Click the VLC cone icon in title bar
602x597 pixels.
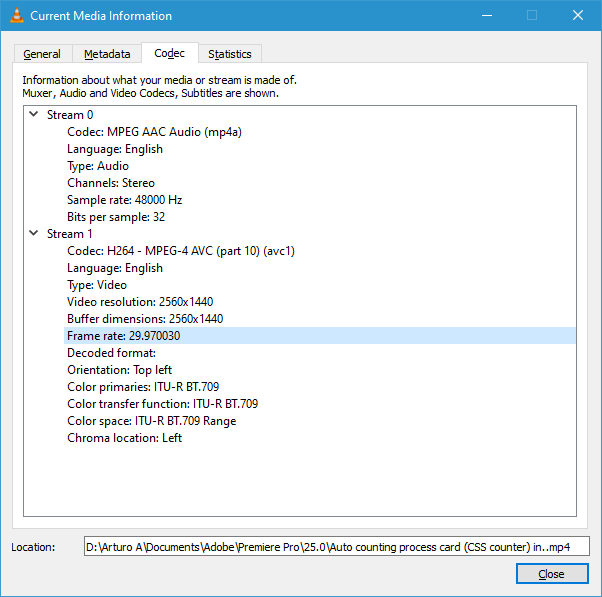click(17, 15)
